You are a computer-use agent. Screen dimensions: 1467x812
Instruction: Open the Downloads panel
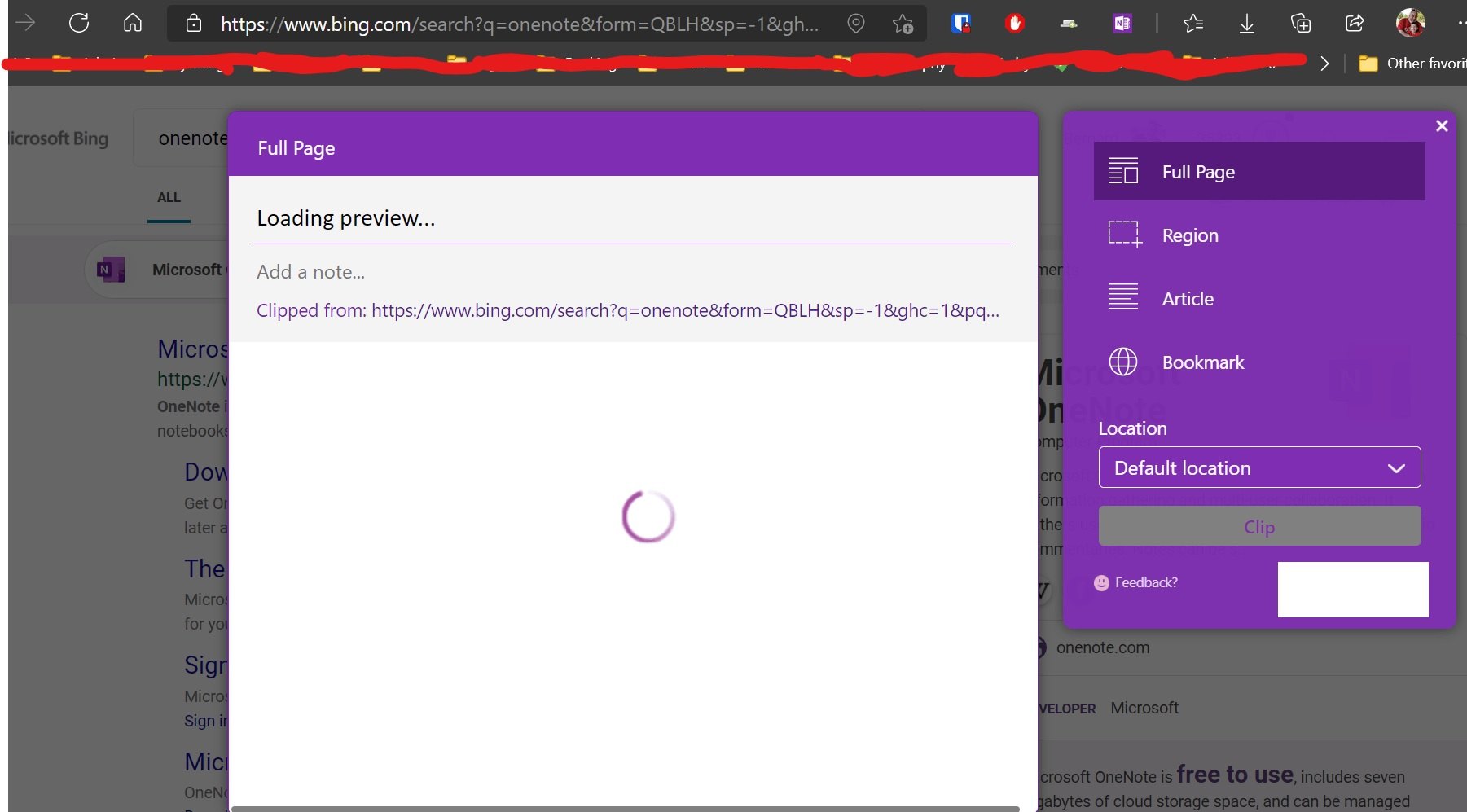click(1247, 24)
